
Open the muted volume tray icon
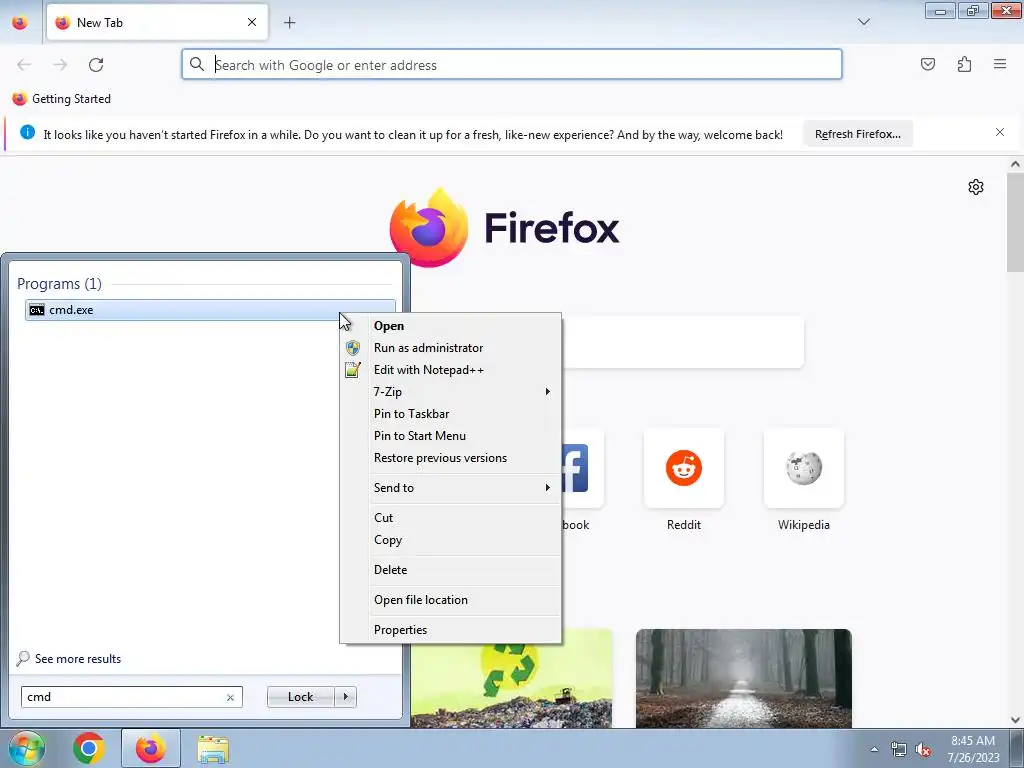tap(923, 749)
